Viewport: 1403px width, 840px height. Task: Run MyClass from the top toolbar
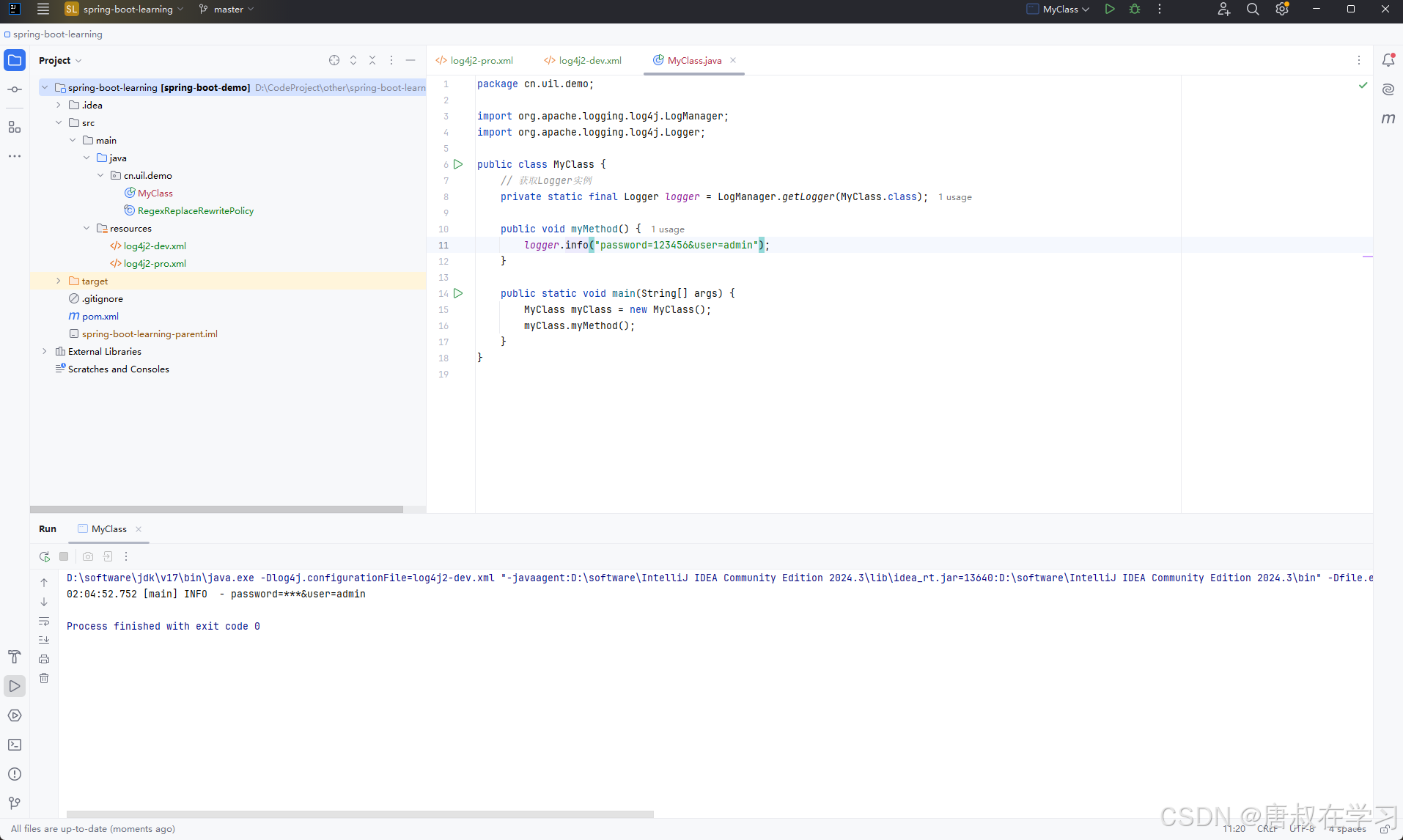pos(1110,10)
